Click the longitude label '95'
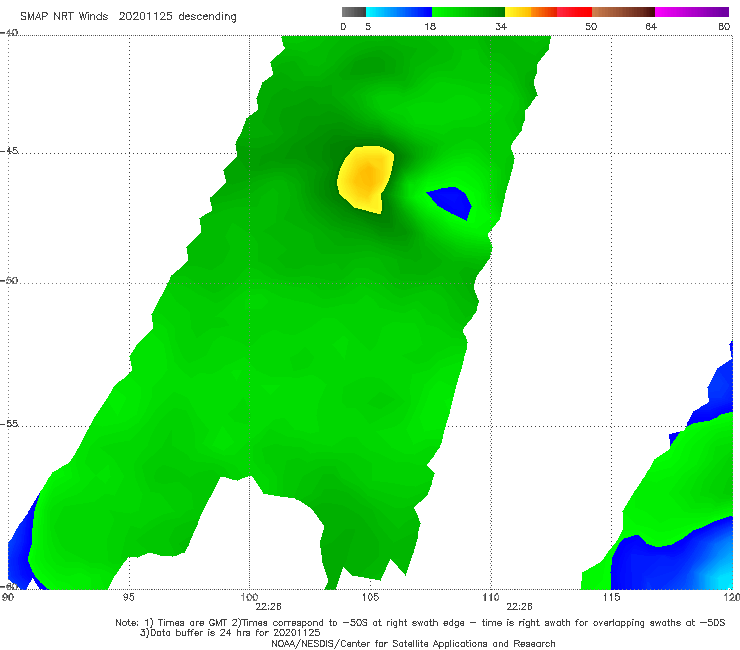This screenshot has height=650, width=740. [x=128, y=598]
